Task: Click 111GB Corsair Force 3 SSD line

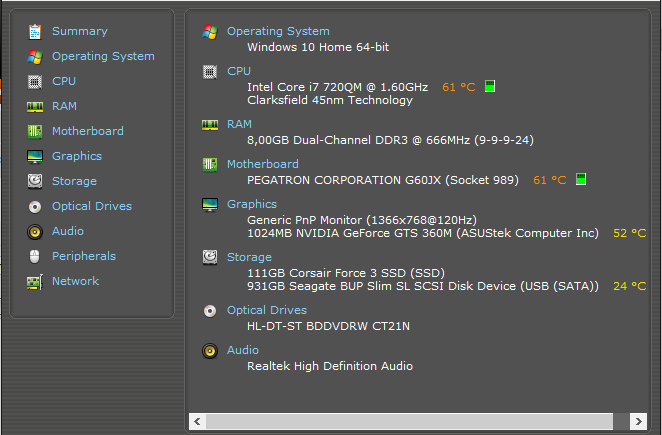Action: pos(346,273)
